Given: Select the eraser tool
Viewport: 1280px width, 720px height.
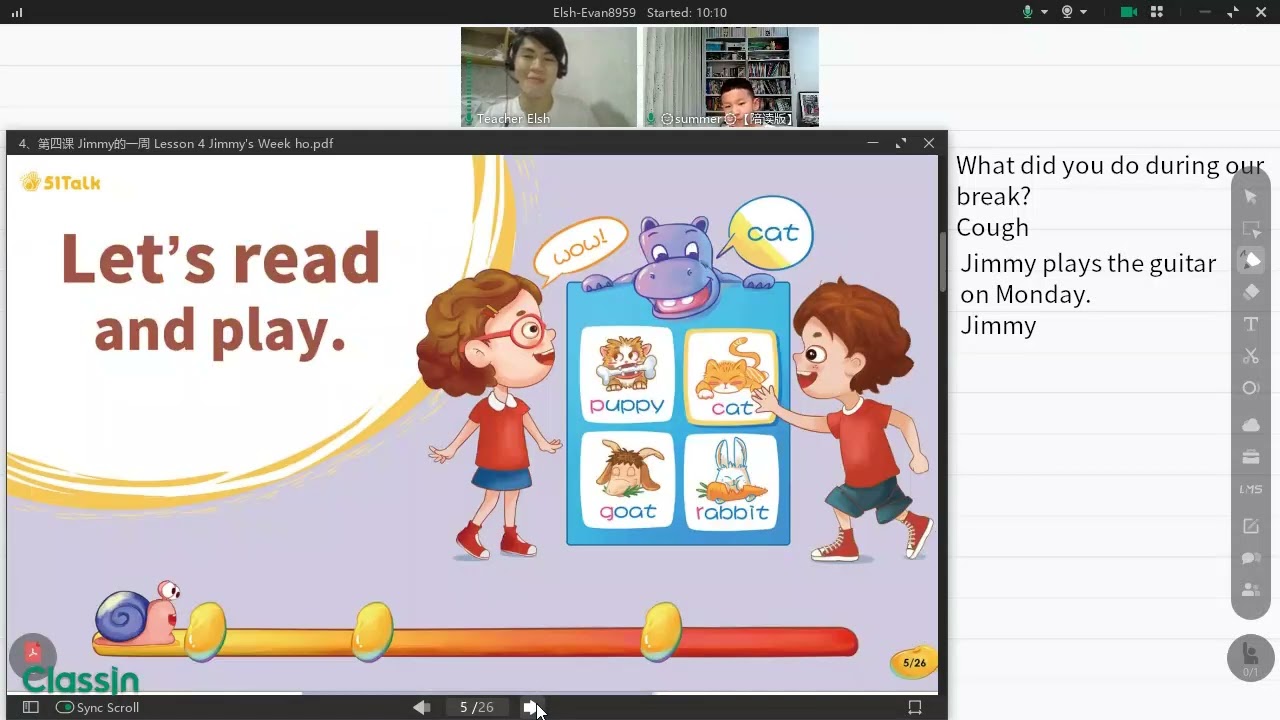Looking at the screenshot, I should click(1250, 292).
